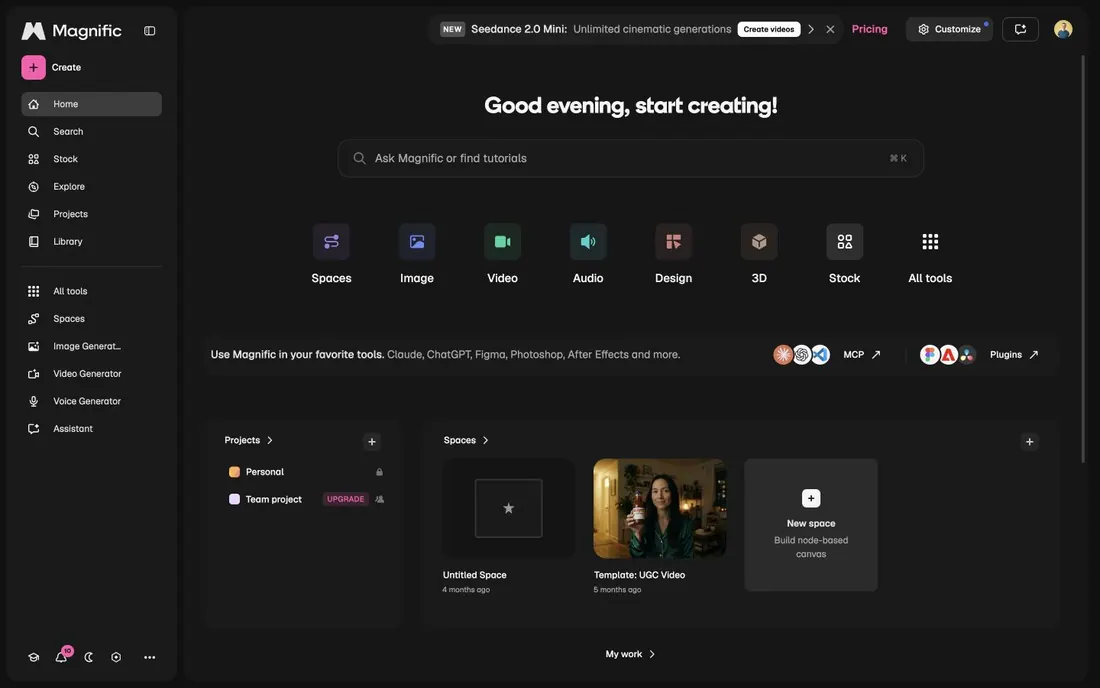
Task: Click the chat icon button near the avatar
Action: click(x=1020, y=29)
